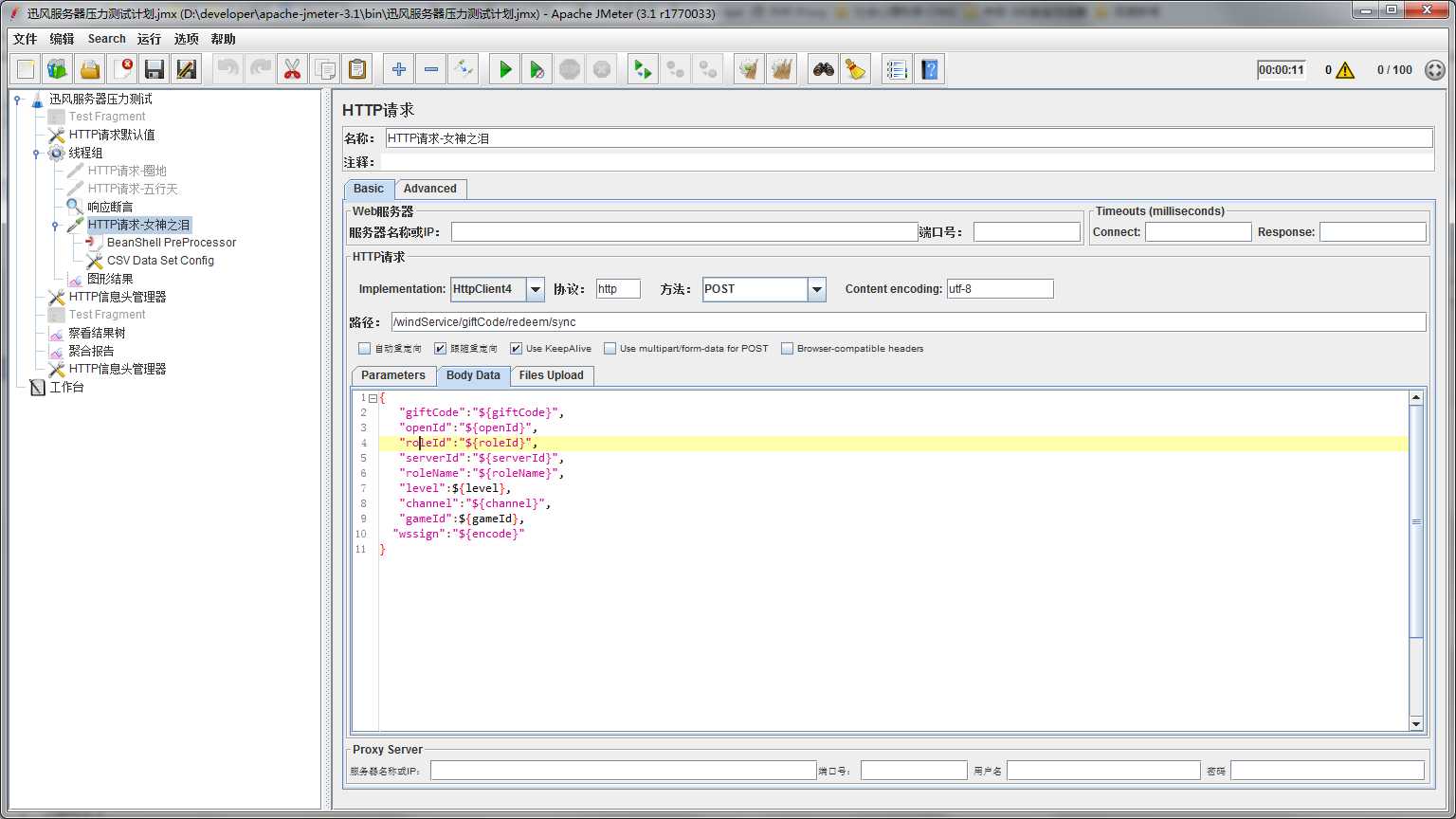Click the body data vertical scrollbar
This screenshot has width=1456, height=819.
[x=1416, y=520]
